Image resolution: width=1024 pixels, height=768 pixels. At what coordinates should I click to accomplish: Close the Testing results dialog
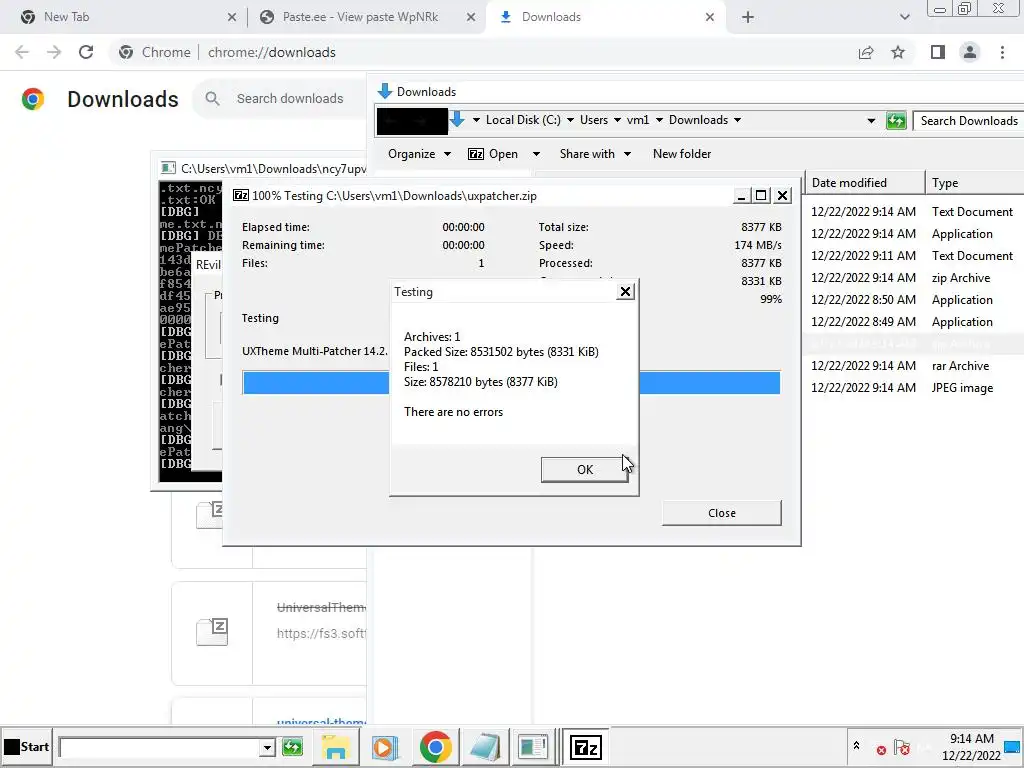point(625,292)
